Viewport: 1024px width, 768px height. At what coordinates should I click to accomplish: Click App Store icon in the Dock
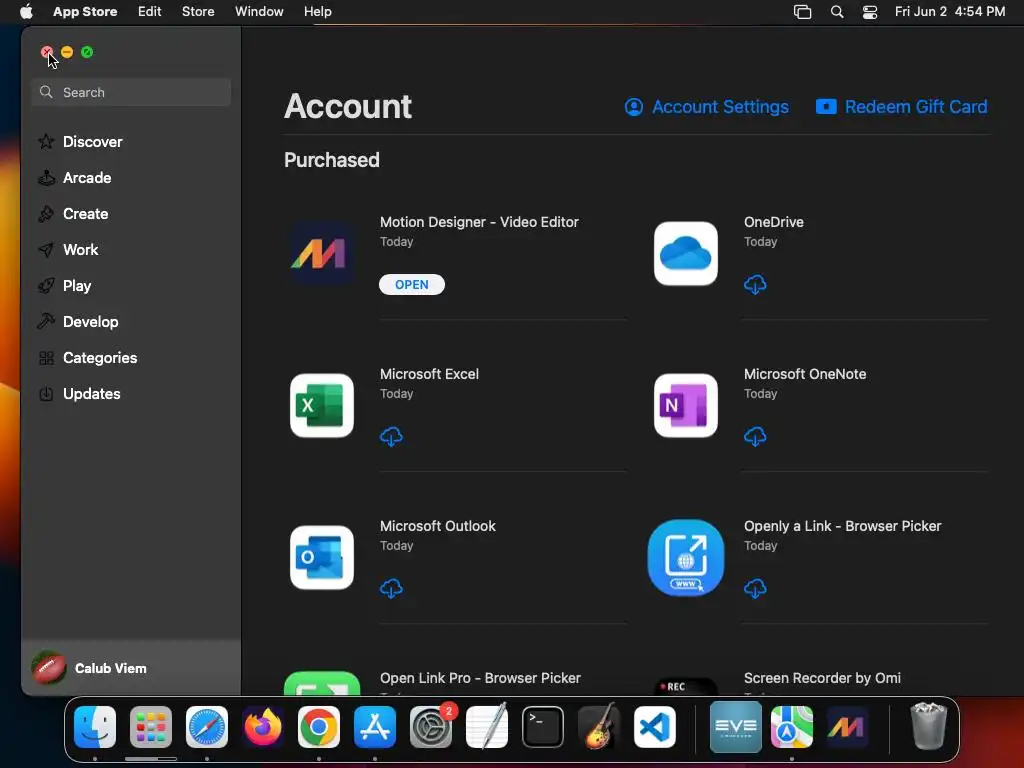point(375,727)
